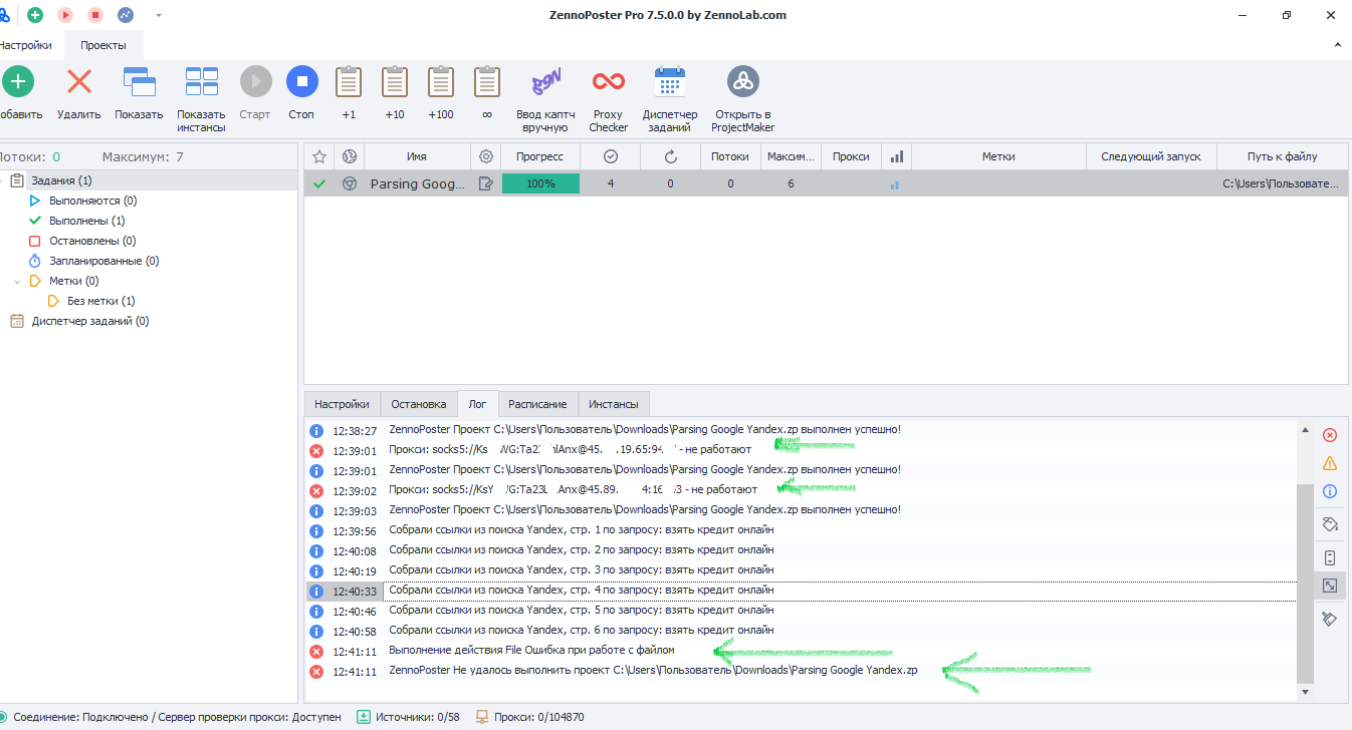Sort projects by Имя column
1352x730 pixels.
click(x=417, y=157)
